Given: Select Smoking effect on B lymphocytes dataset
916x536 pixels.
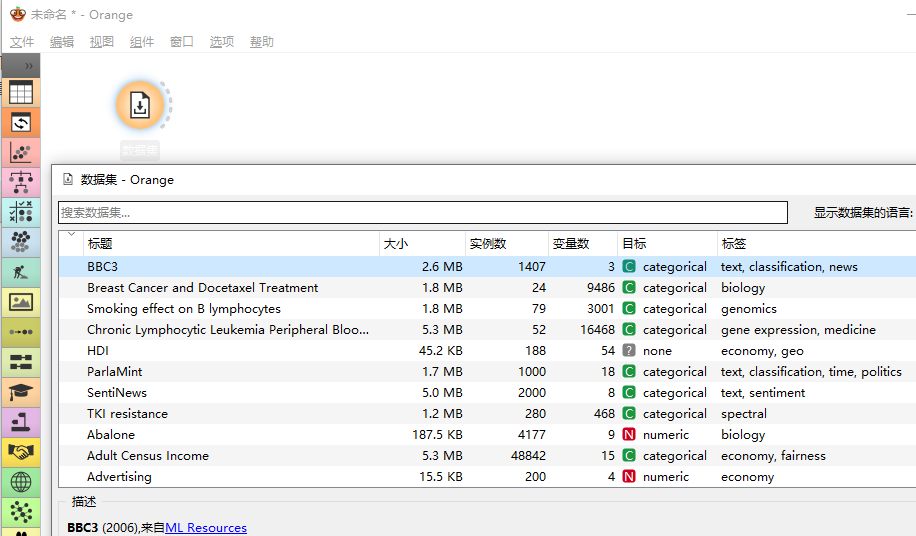Looking at the screenshot, I should pyautogui.click(x=487, y=309).
